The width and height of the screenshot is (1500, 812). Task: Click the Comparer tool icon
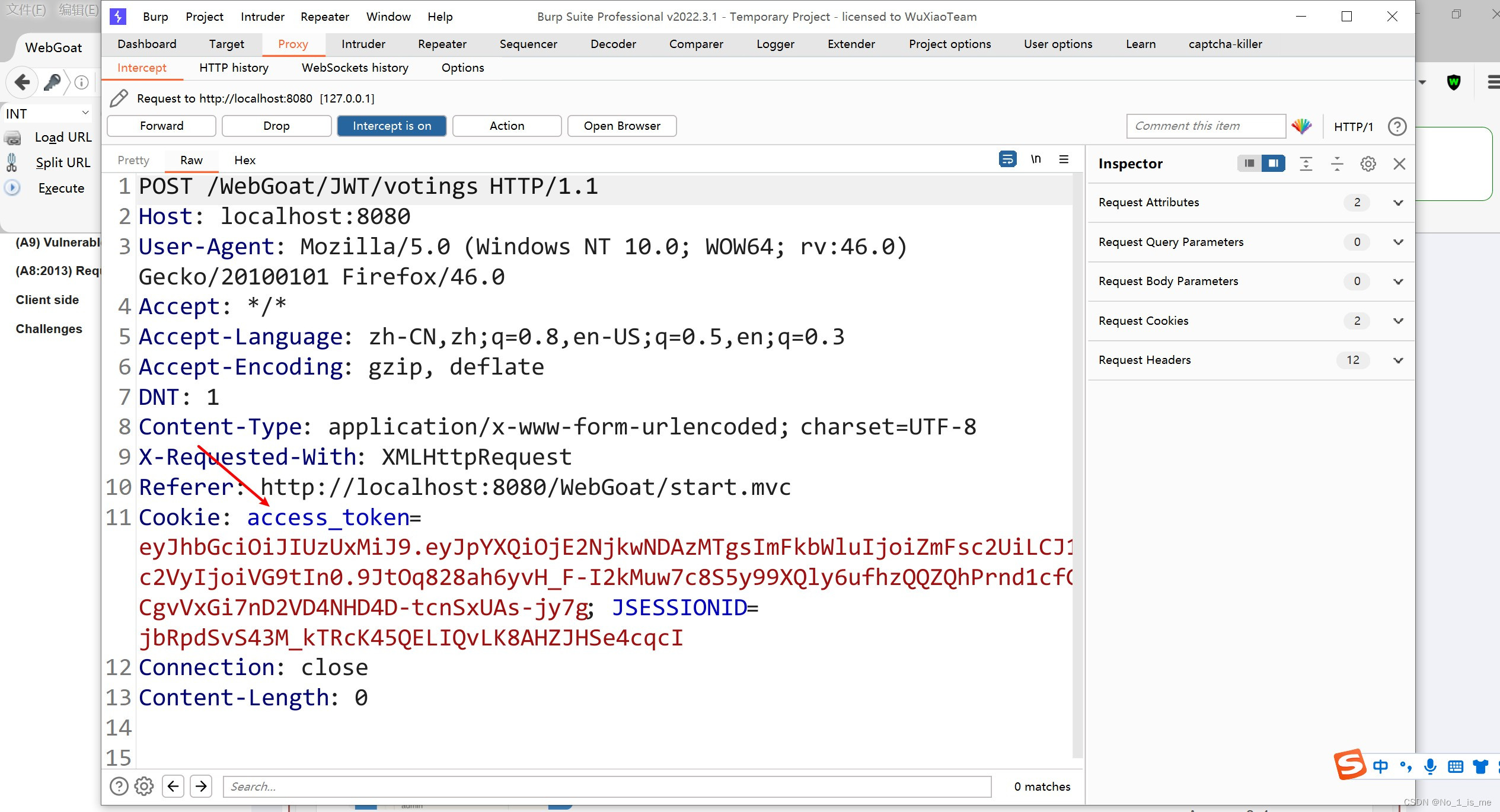point(697,43)
